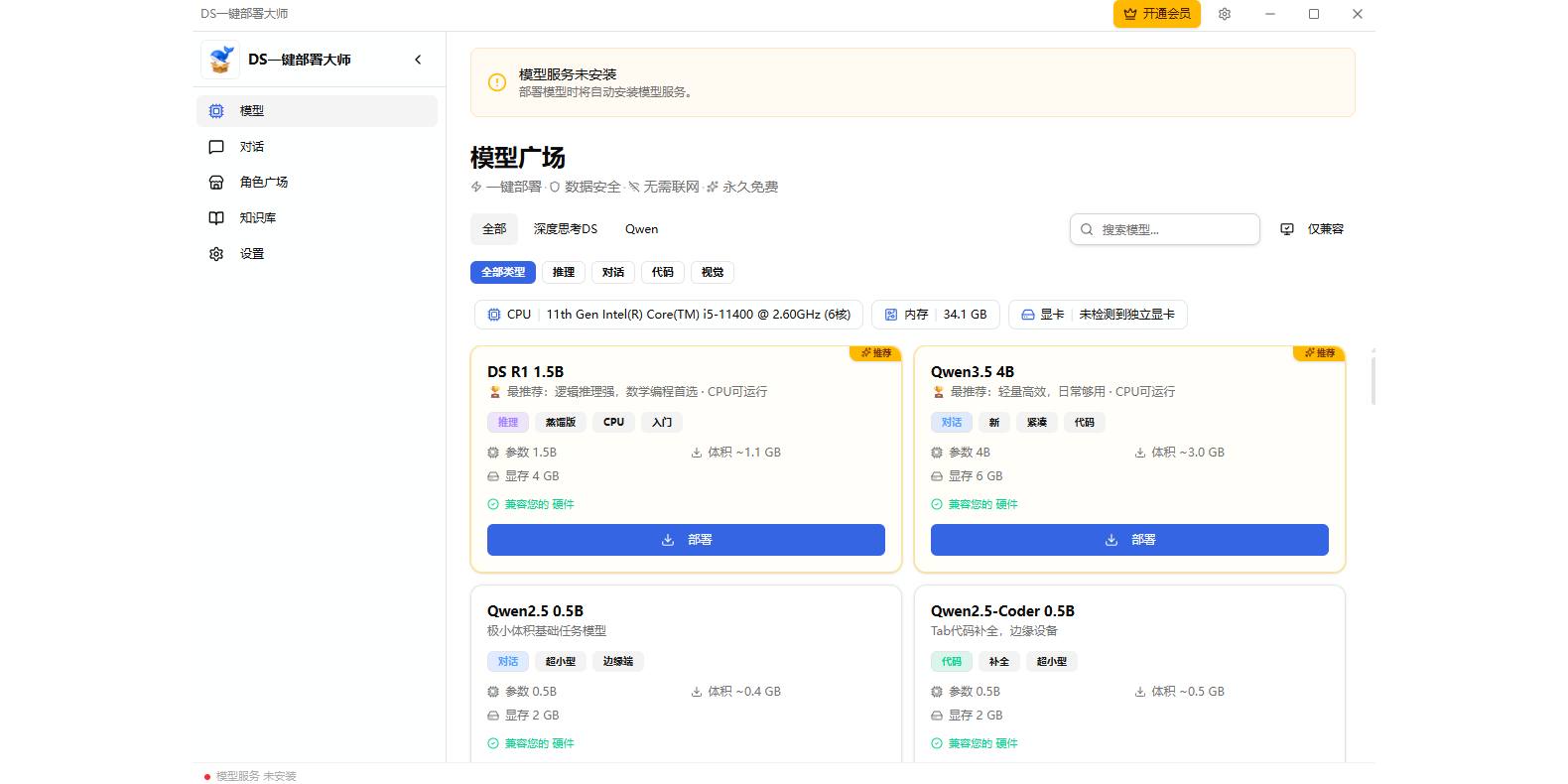Screen dimensions: 1568x784
Task: Open the 模型 page in the sidebar
Action: 317,111
